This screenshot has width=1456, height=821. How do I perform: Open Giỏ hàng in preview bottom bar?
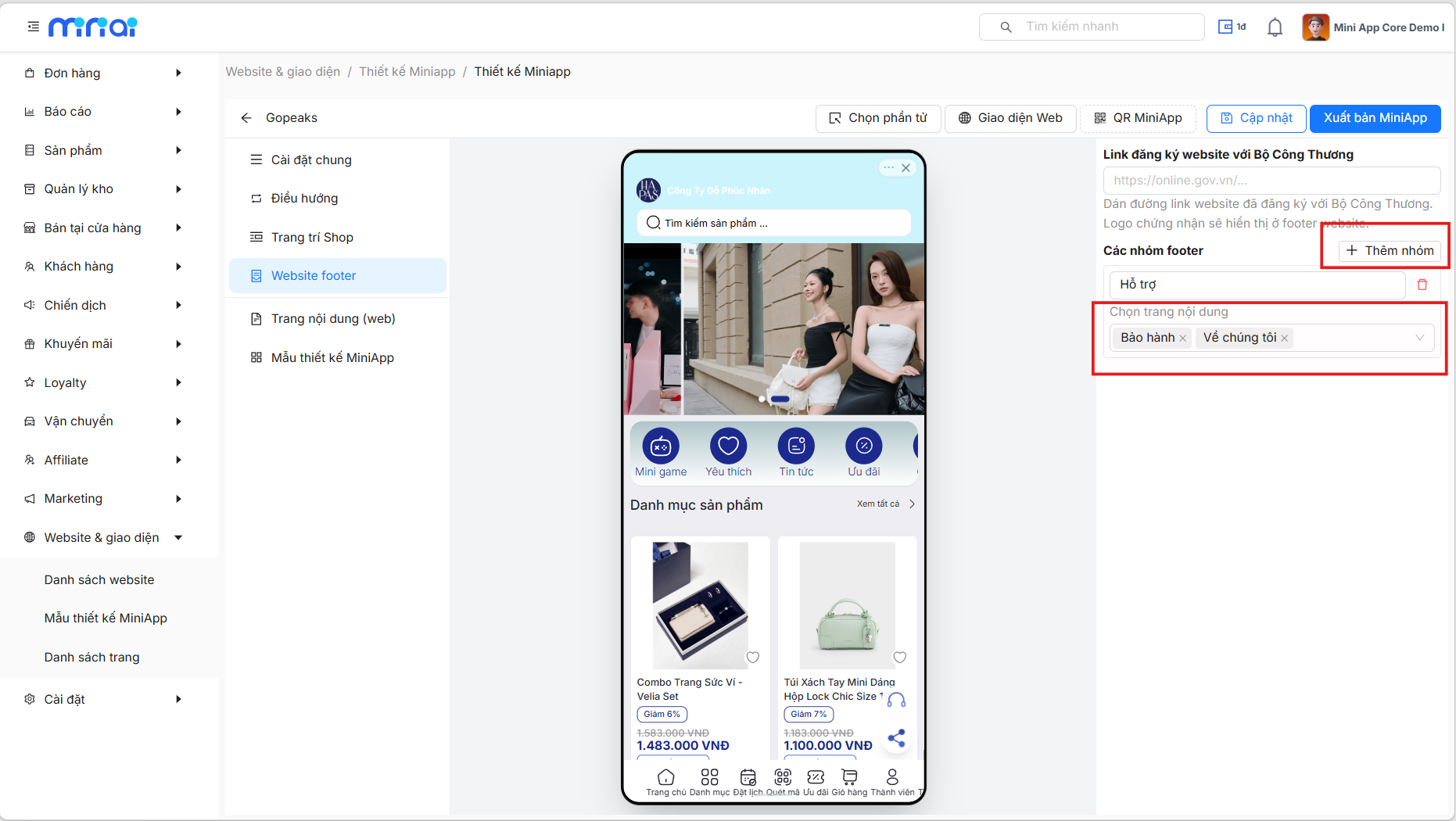pyautogui.click(x=850, y=782)
